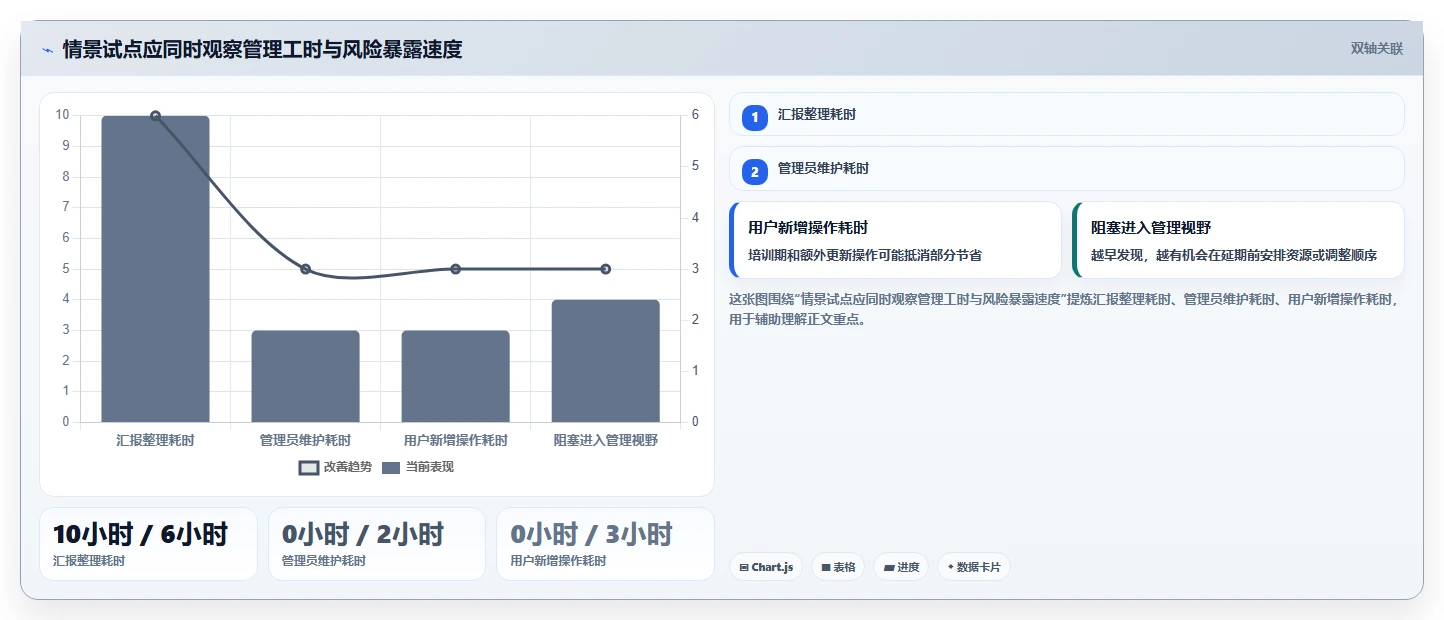The height and width of the screenshot is (620, 1444).
Task: Toggle the 当前表现 legend entry
Action: click(x=418, y=467)
